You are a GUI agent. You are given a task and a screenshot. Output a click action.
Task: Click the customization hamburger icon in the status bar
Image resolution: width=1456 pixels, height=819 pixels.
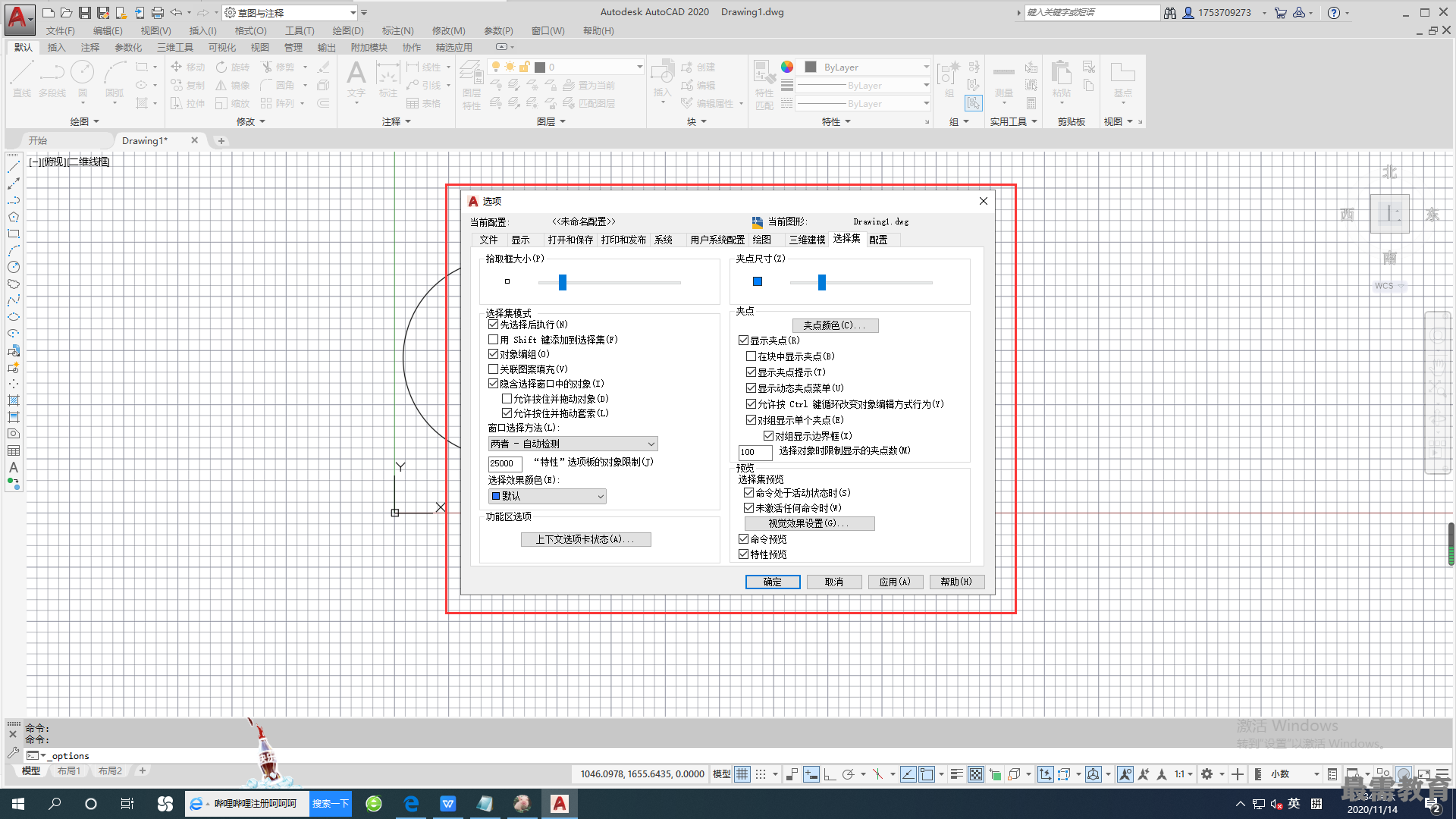click(x=1442, y=774)
